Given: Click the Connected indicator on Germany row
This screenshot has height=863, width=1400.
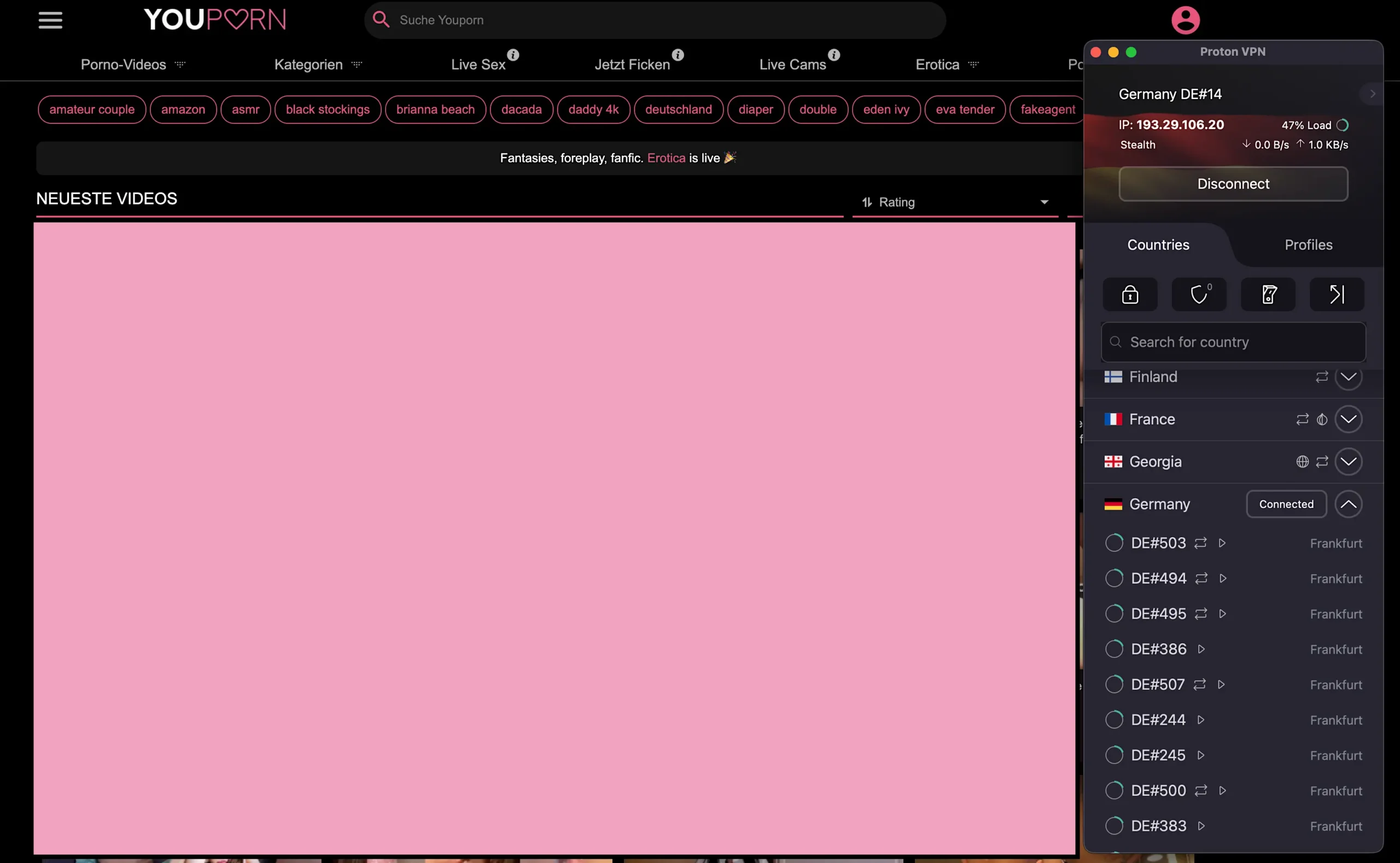Looking at the screenshot, I should pyautogui.click(x=1286, y=504).
